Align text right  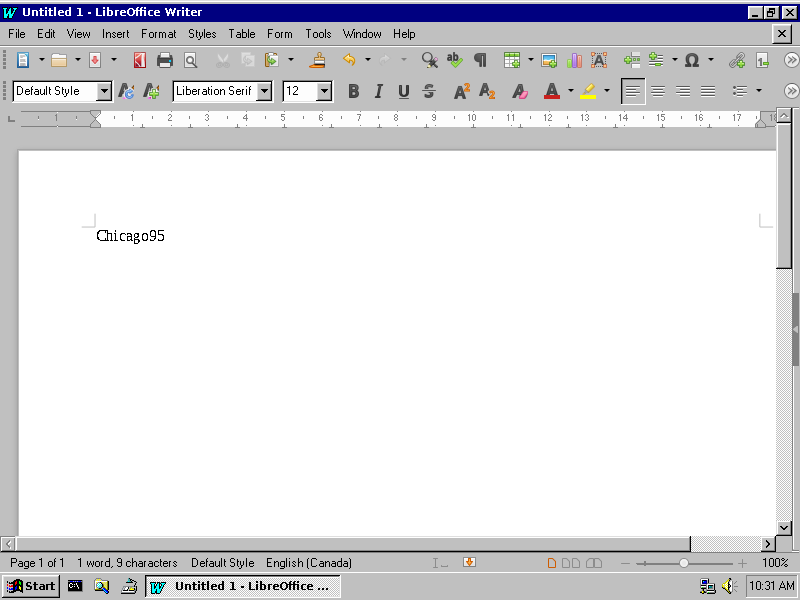683,91
